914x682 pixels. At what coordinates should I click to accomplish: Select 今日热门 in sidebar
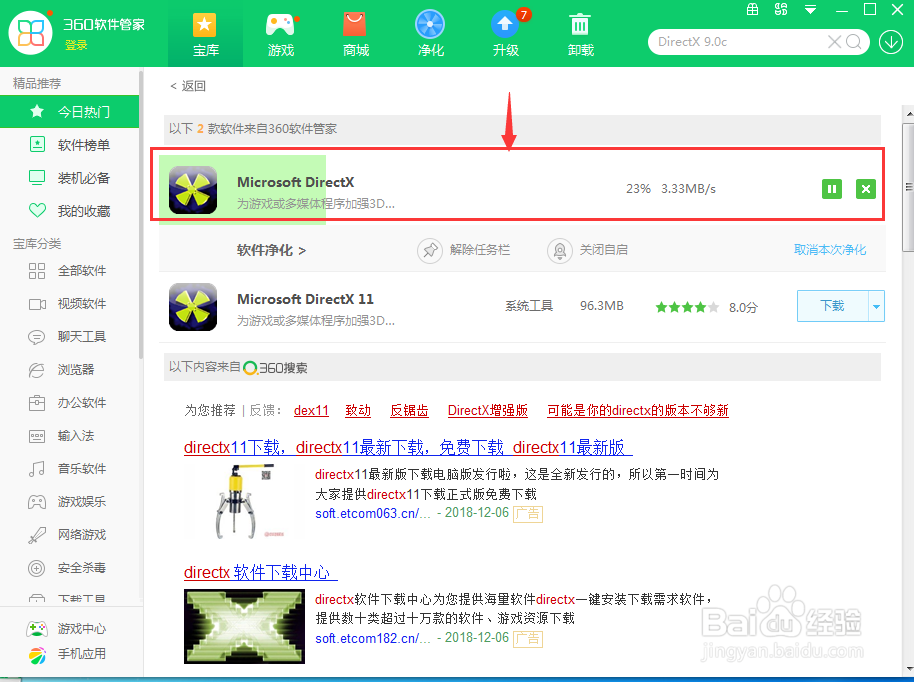[69, 111]
